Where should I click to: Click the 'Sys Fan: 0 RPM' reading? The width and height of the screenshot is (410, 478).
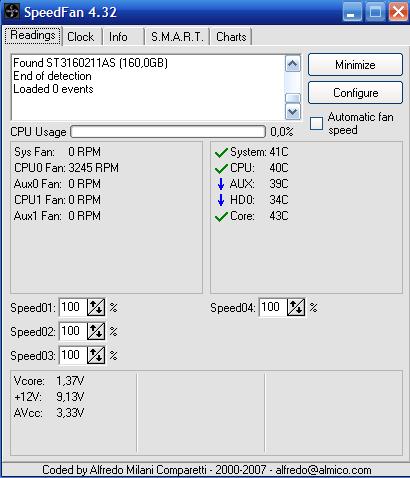pyautogui.click(x=57, y=152)
